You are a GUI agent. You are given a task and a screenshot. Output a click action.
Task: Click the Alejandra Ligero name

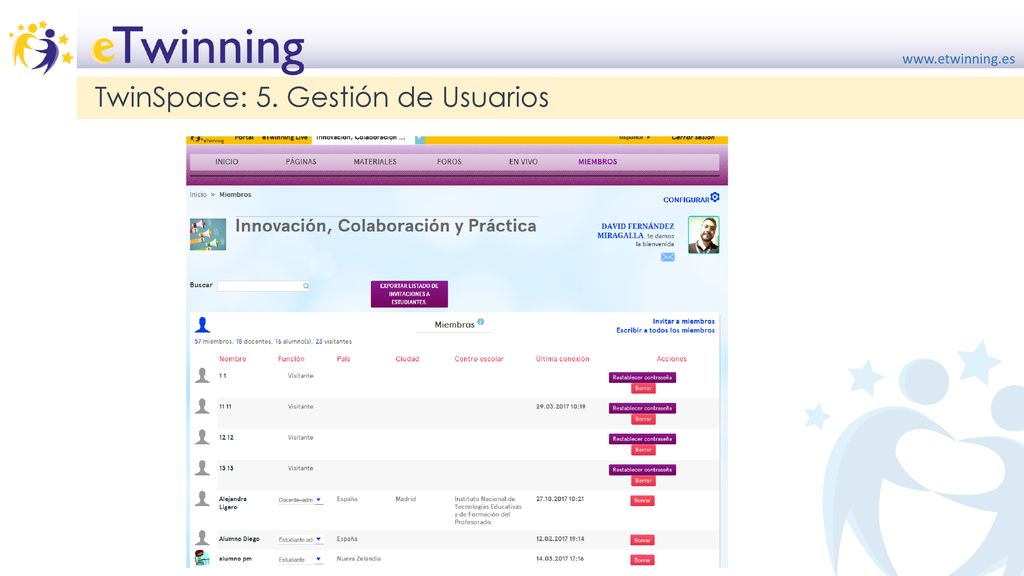(x=233, y=503)
